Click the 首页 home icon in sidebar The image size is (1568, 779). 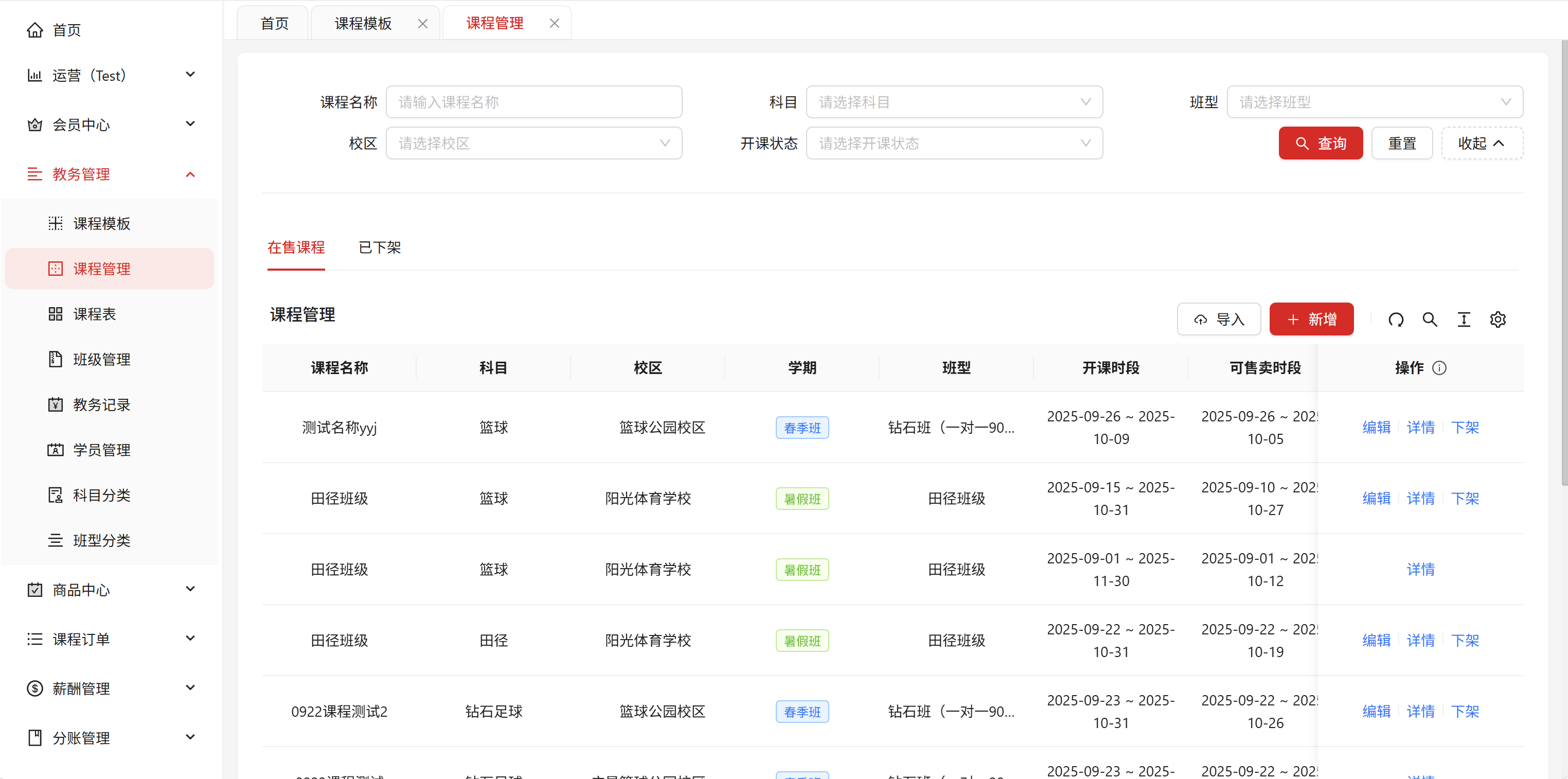[x=34, y=30]
